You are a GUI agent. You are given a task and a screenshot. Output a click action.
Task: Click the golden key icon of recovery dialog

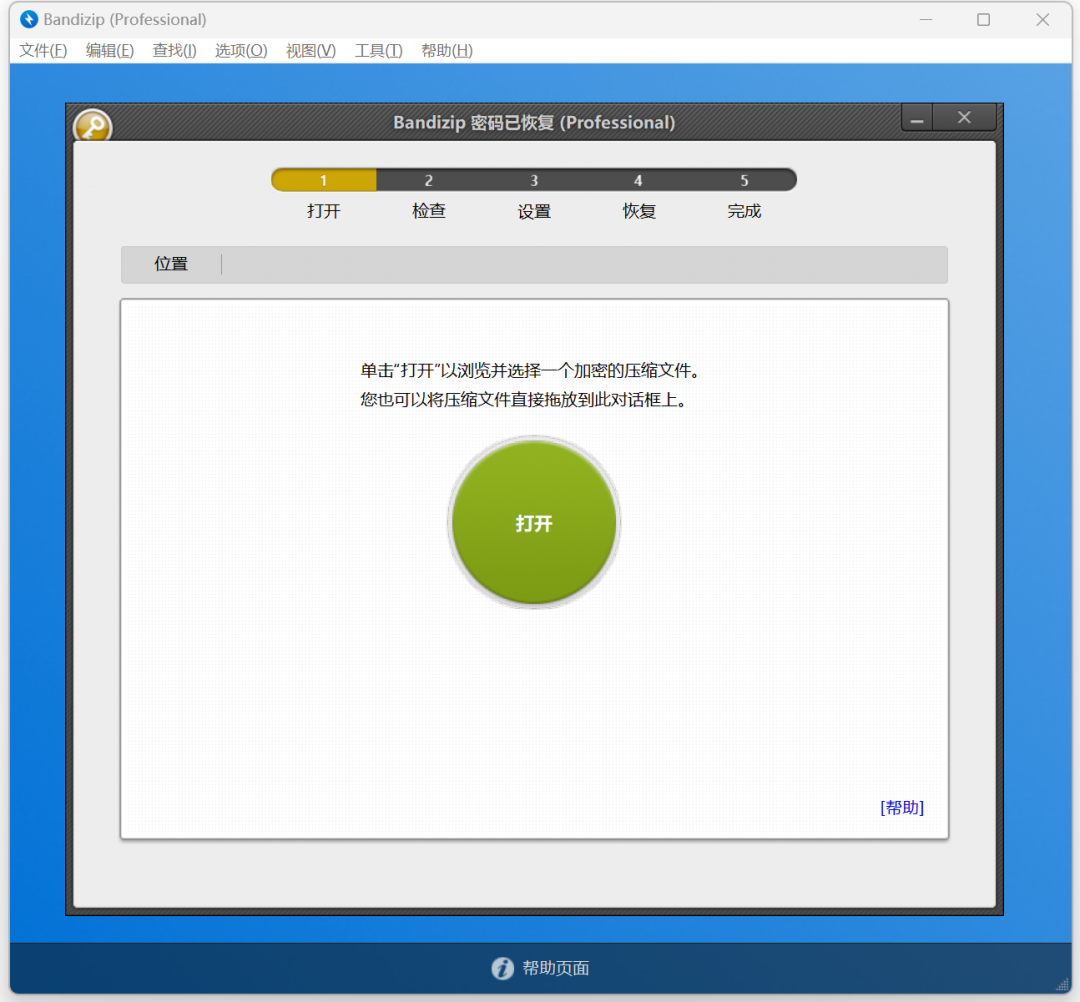pos(93,127)
